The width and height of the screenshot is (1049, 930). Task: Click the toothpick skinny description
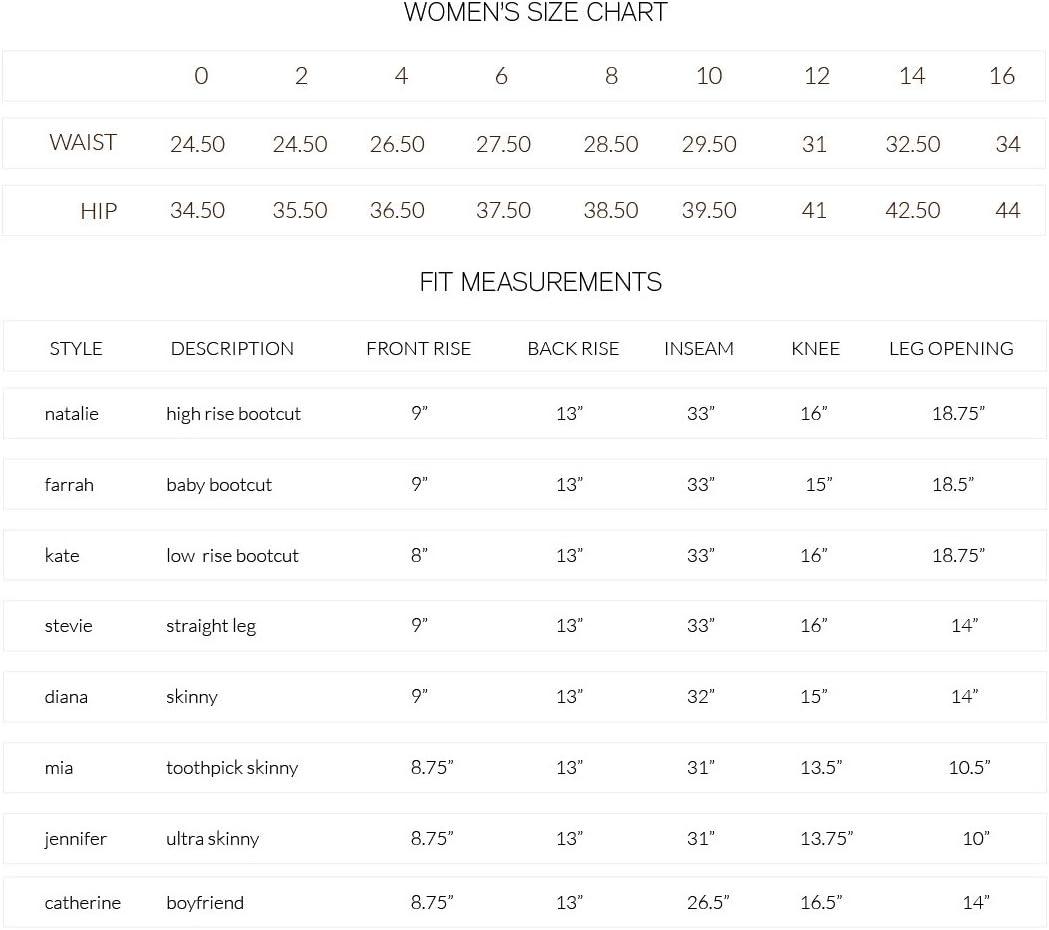(232, 767)
